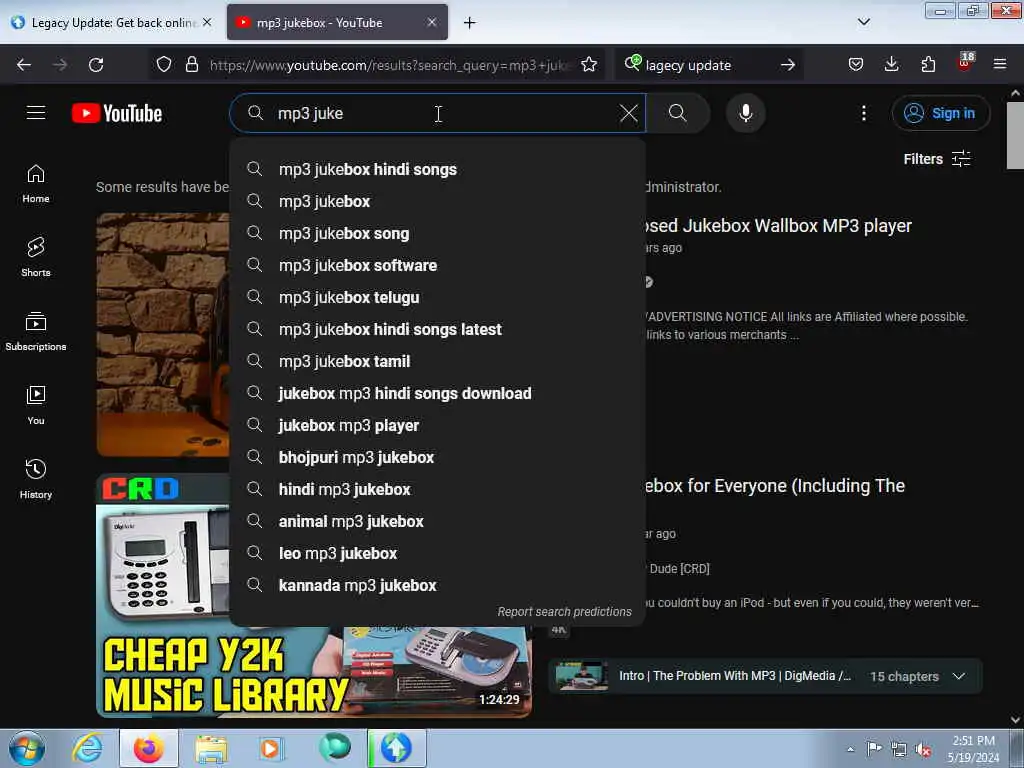Open the You section in sidebar

pyautogui.click(x=36, y=405)
